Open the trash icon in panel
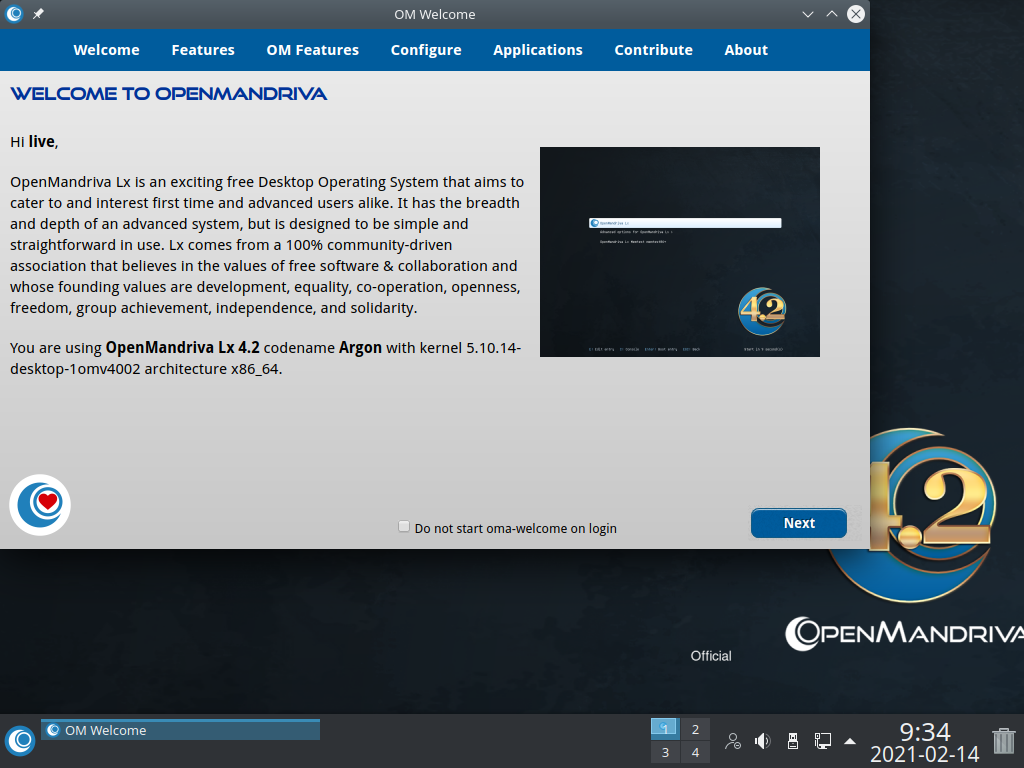1024x768 pixels. tap(1004, 741)
